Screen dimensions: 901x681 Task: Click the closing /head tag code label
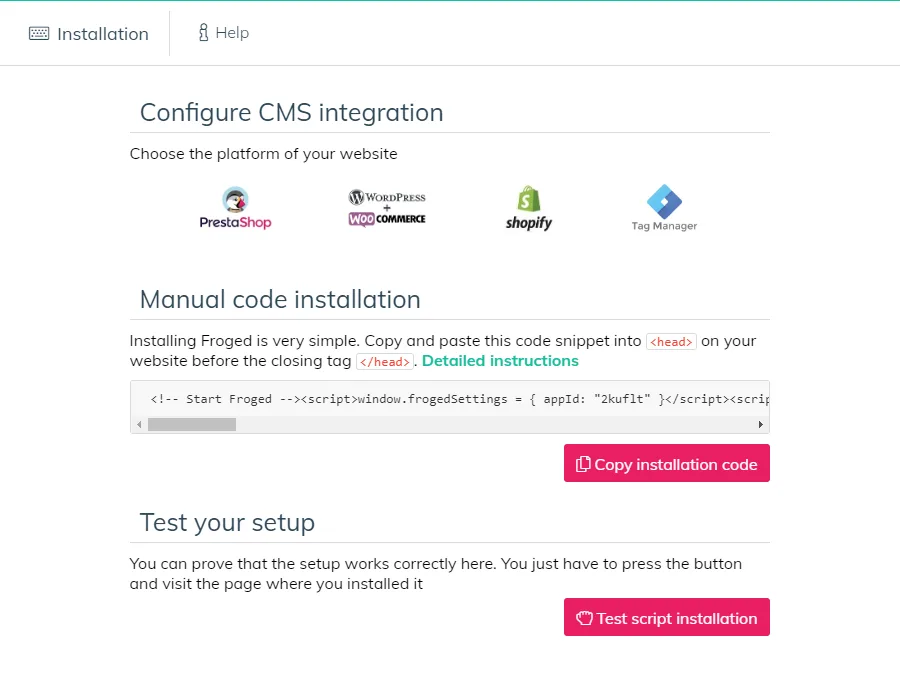point(384,361)
